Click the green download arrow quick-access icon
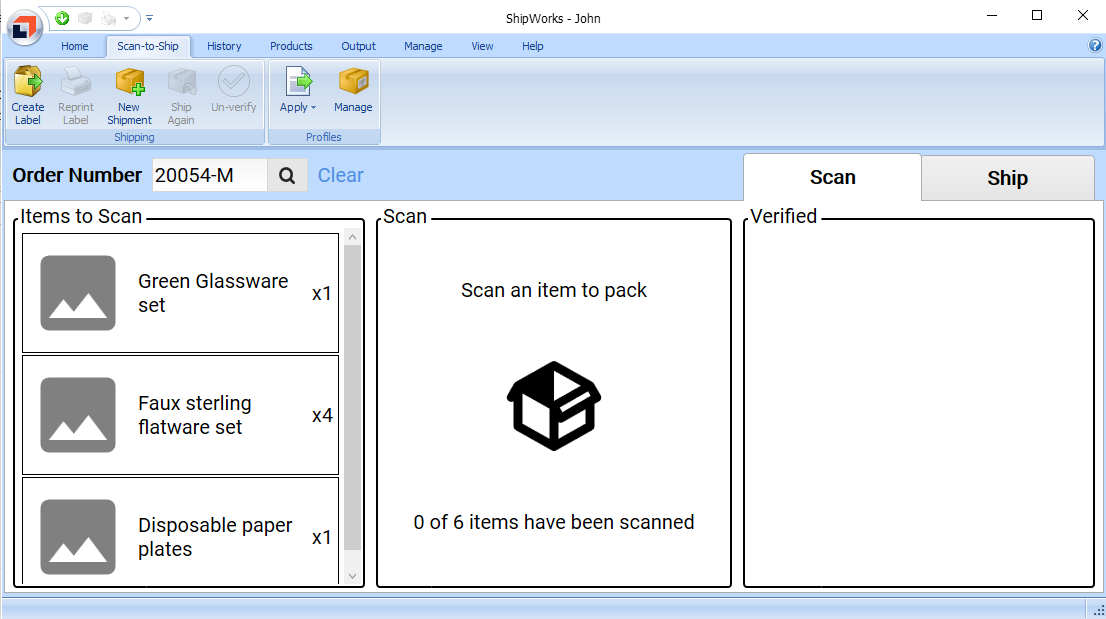The width and height of the screenshot is (1106, 619). click(x=62, y=18)
